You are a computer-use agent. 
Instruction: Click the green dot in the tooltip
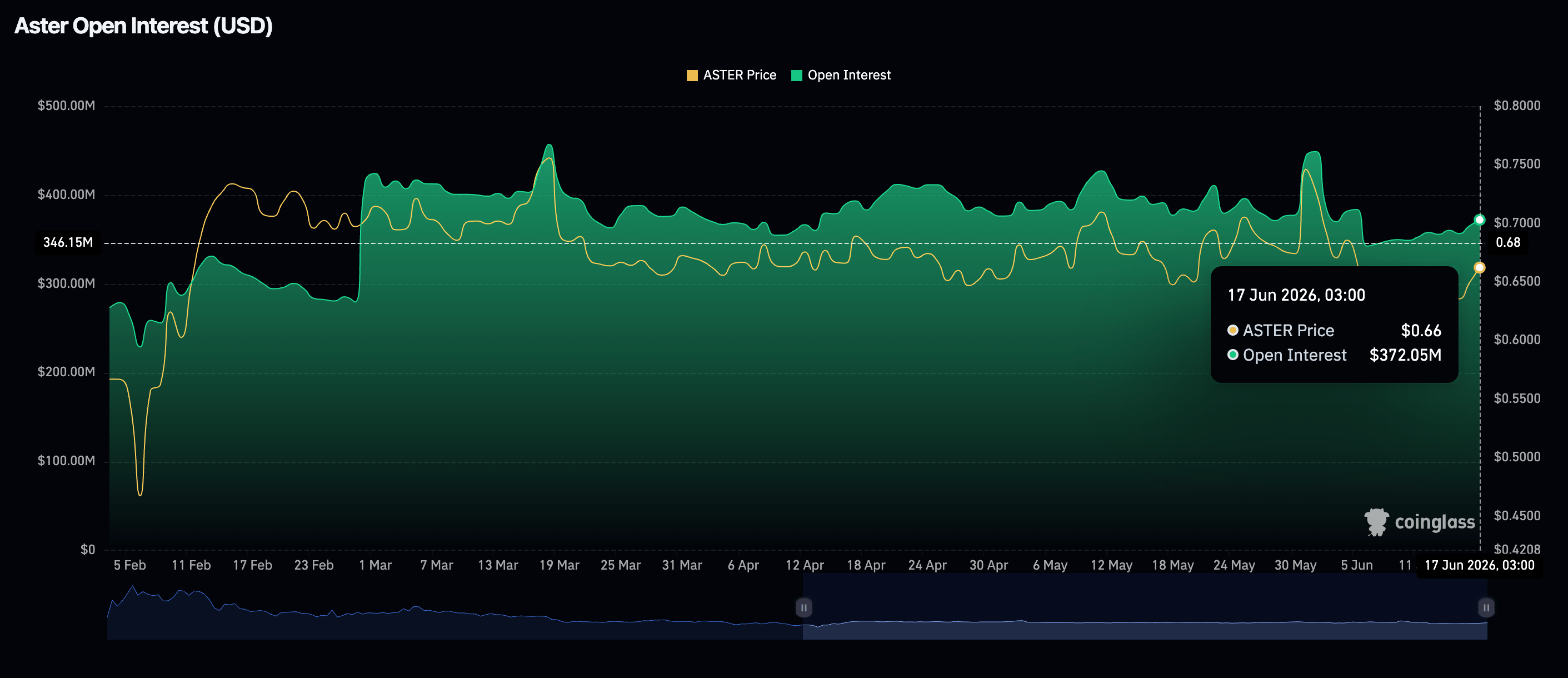1232,355
